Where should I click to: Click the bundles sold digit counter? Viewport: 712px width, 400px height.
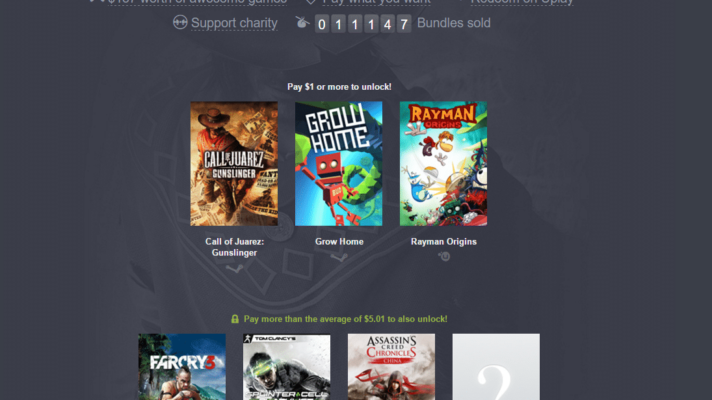[x=363, y=24]
